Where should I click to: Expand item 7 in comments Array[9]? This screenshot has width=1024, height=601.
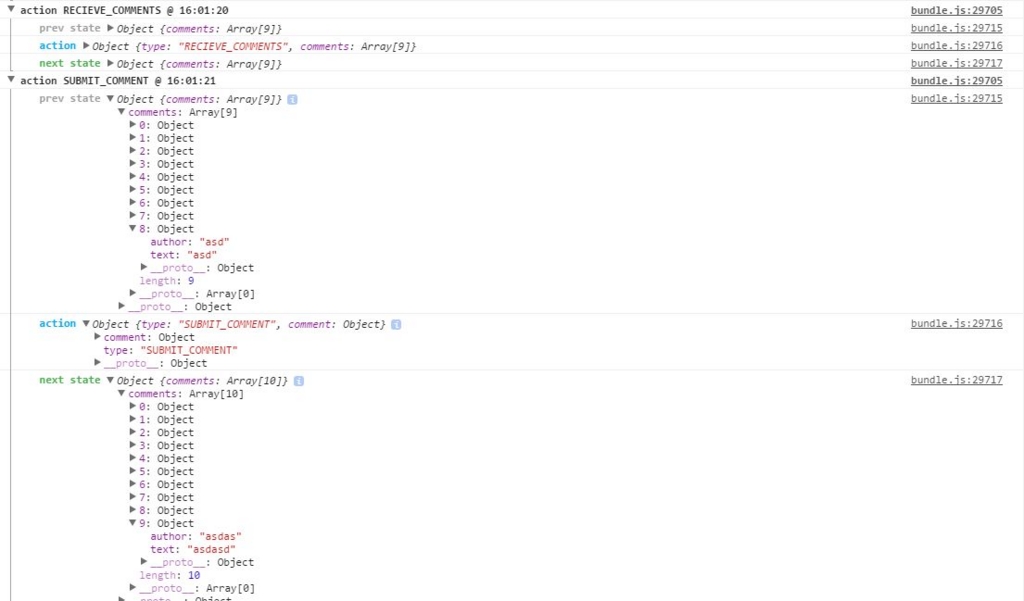[x=133, y=216]
